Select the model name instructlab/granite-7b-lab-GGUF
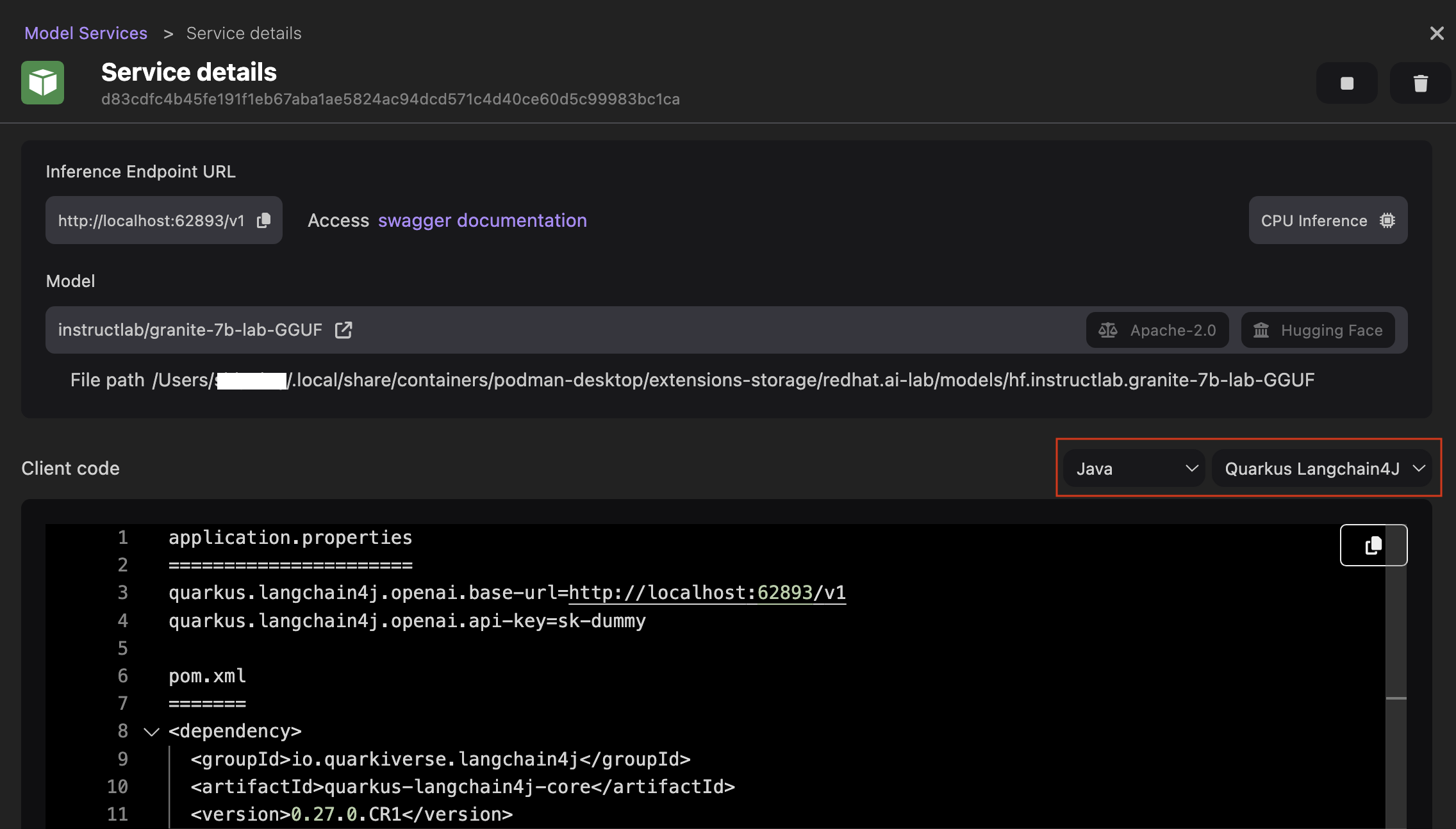The image size is (1456, 829). 190,329
